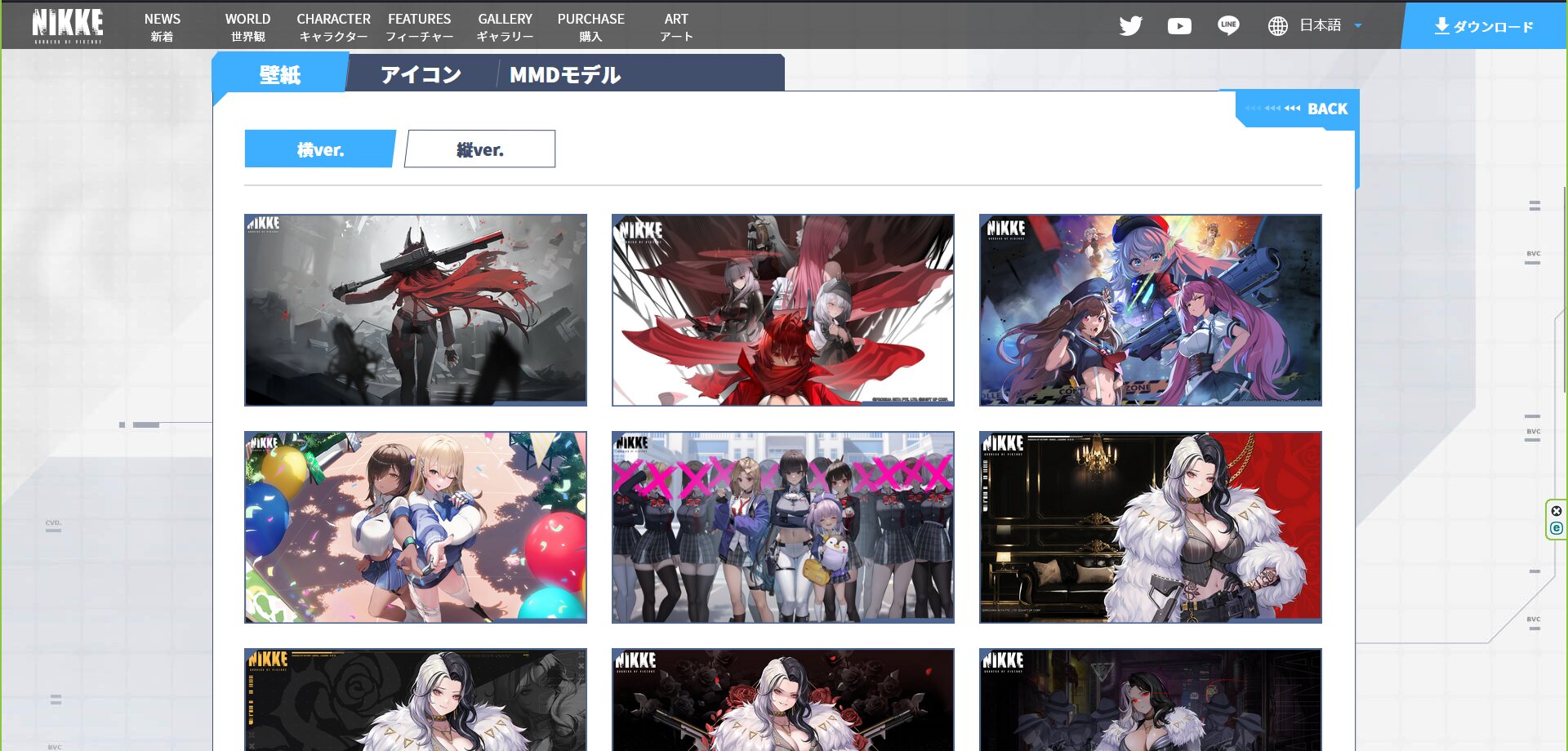Select the 壁紙 wallpaper tab
The width and height of the screenshot is (1568, 751).
[280, 73]
